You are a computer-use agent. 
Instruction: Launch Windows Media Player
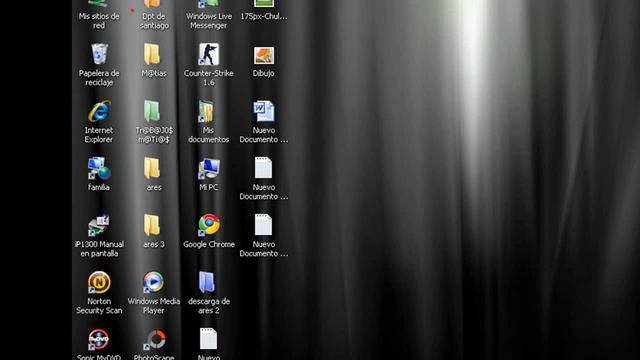tap(153, 282)
